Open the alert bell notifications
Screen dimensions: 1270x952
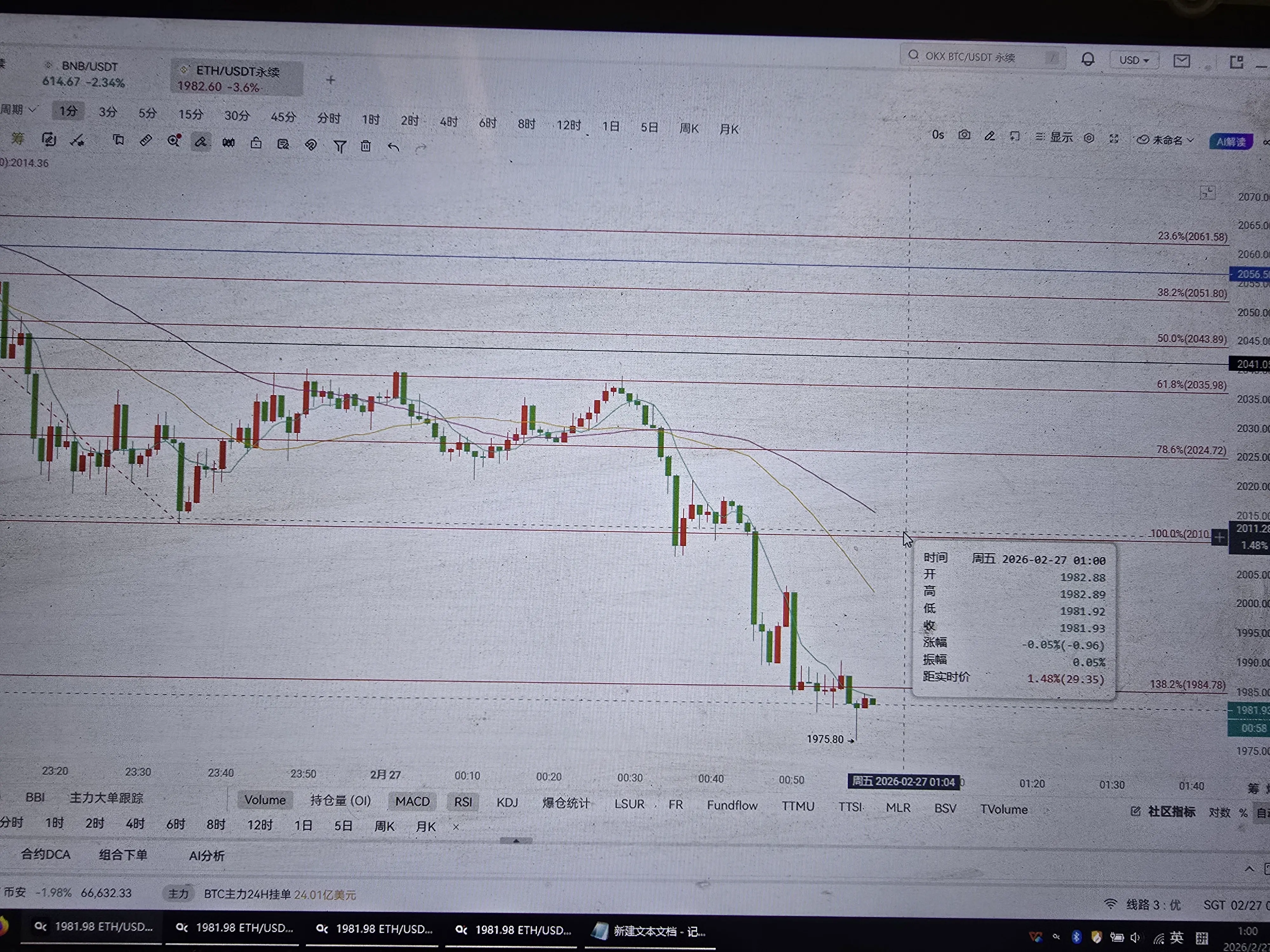[x=1087, y=60]
